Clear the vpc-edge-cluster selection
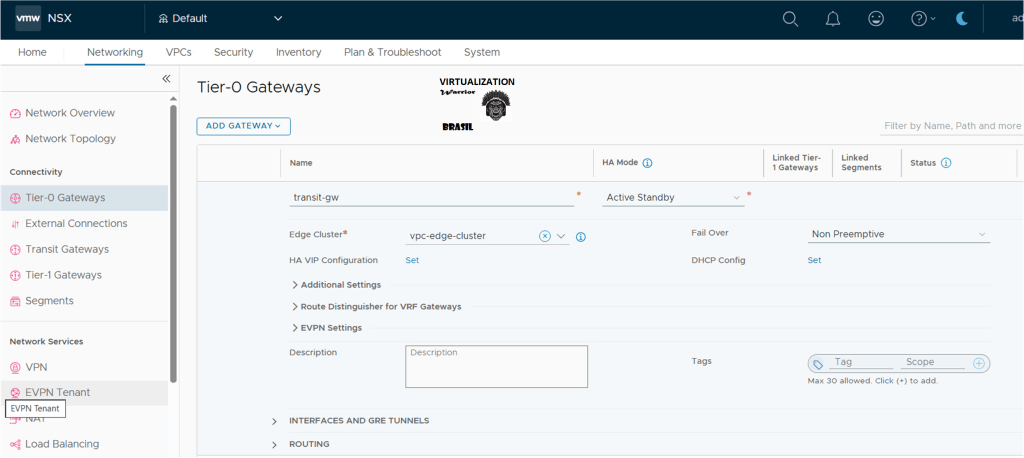Viewport: 1024px width, 458px height. coord(544,236)
